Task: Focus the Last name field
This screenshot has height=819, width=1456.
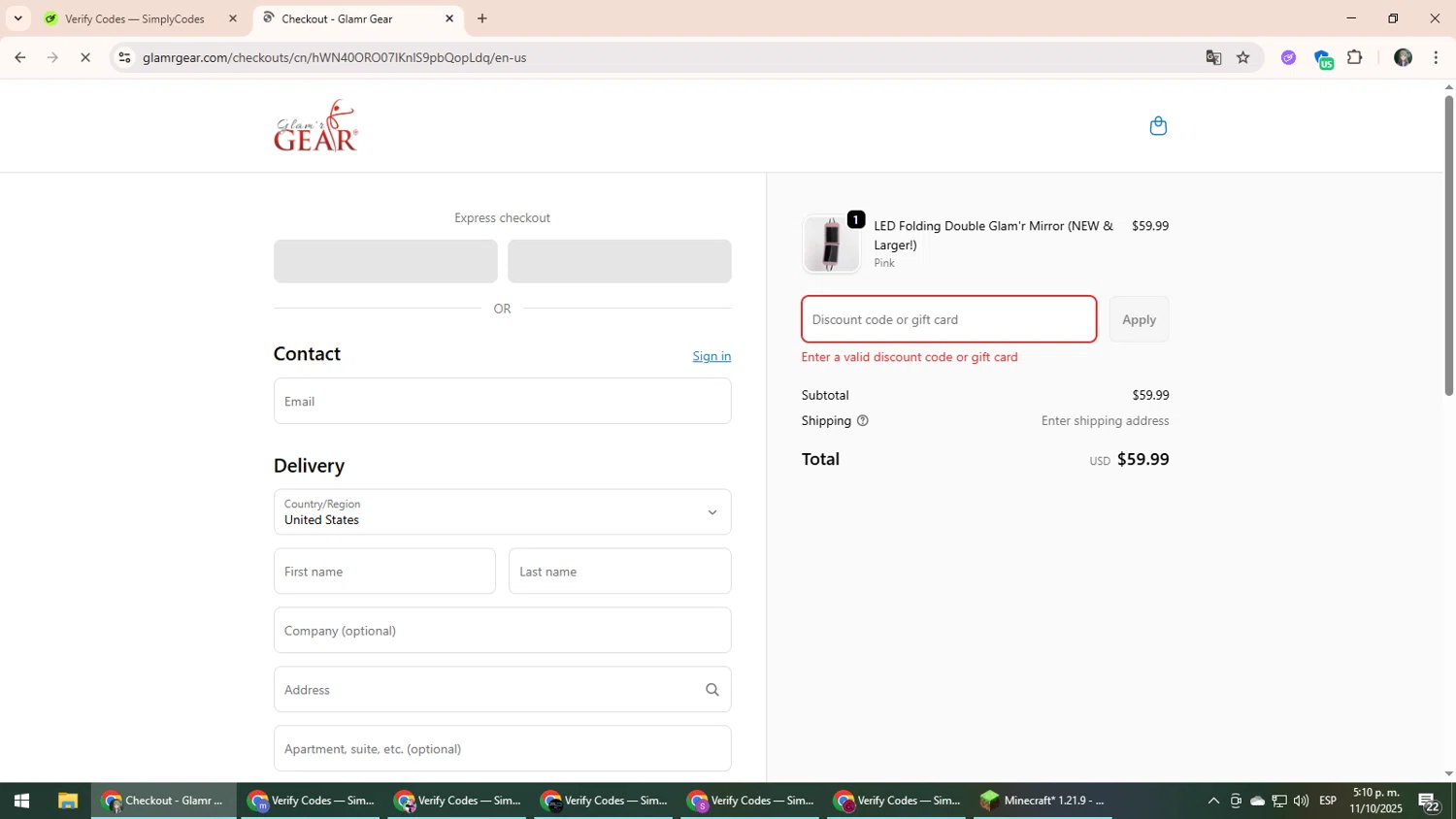Action: [x=619, y=572]
